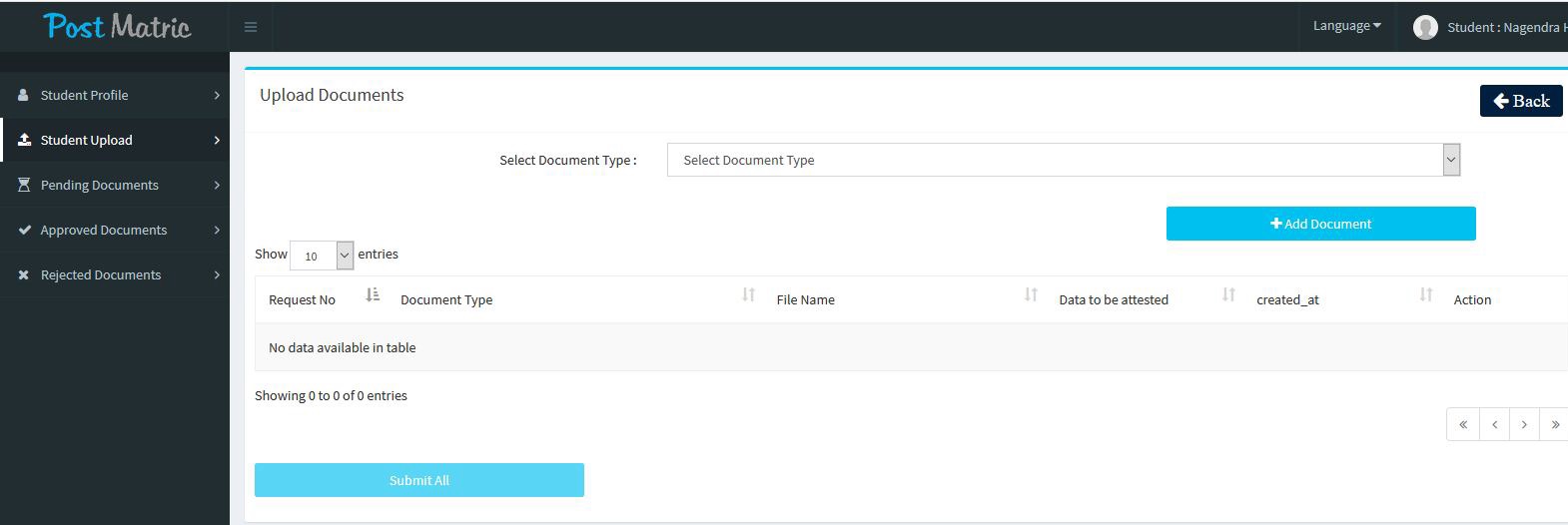This screenshot has width=1568, height=525.
Task: Go to previous page of table
Action: 1495,424
